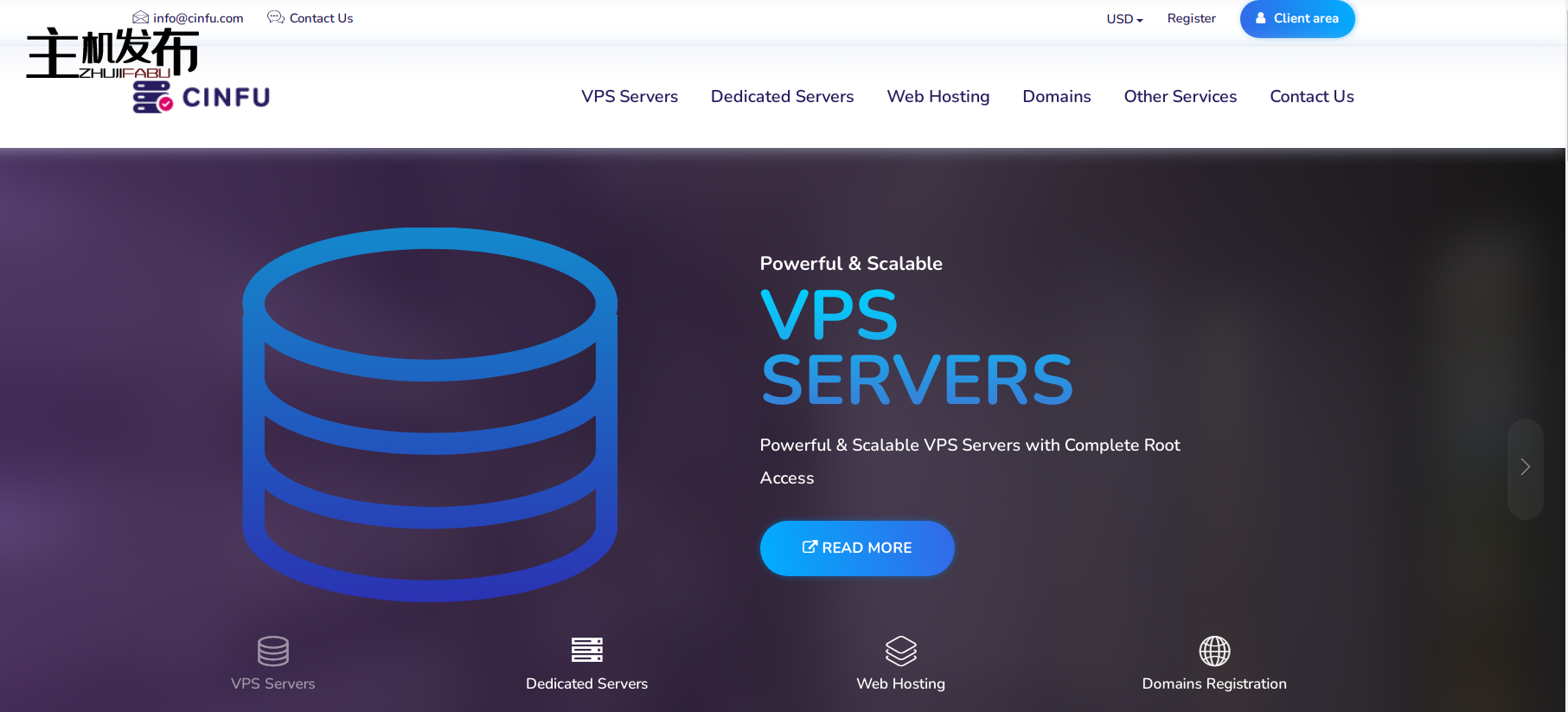Open the Dedicated Servers navigation menu
This screenshot has width=1568, height=712.
(x=782, y=97)
